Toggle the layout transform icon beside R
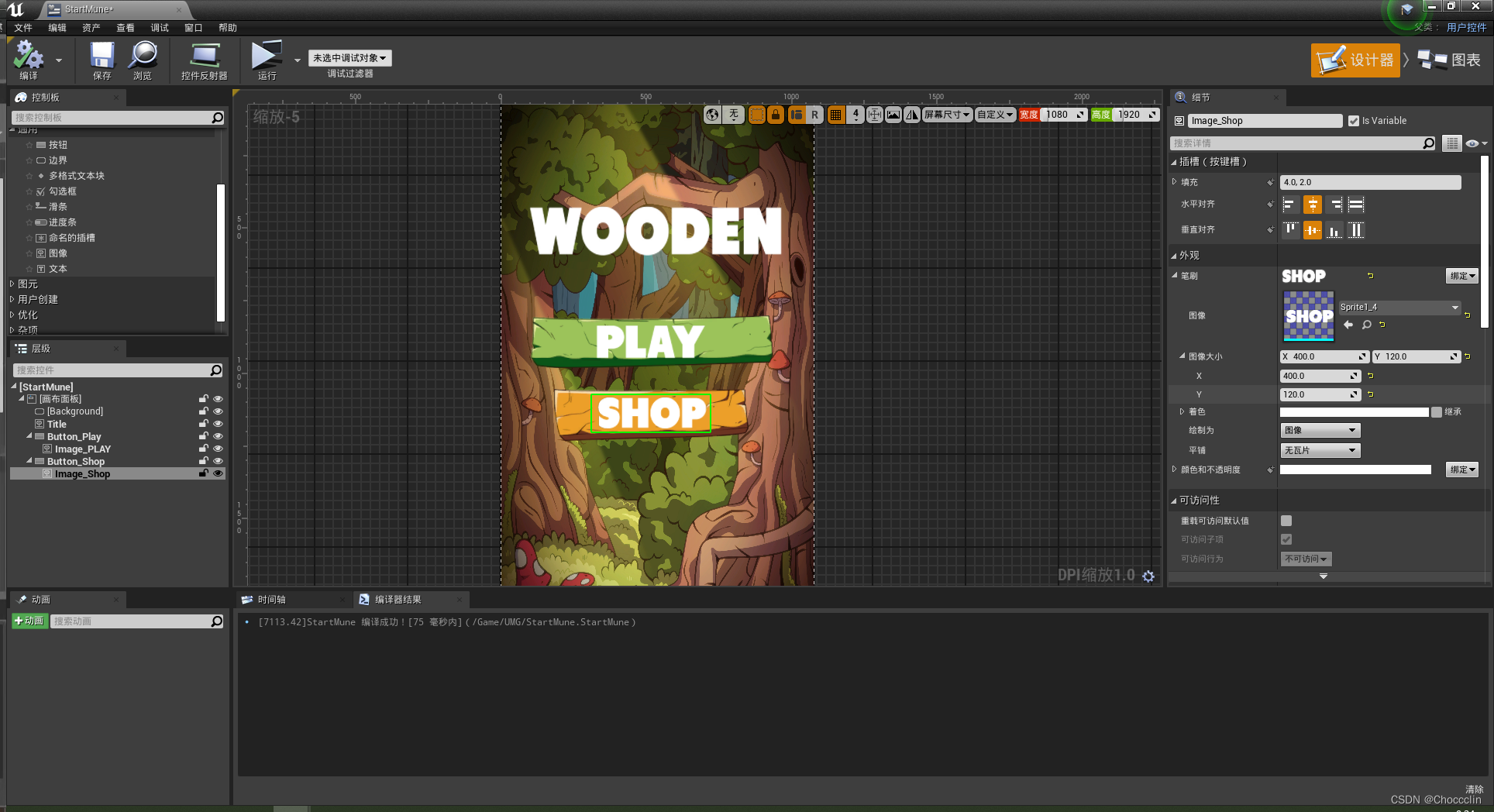Image resolution: width=1494 pixels, height=812 pixels. [797, 115]
